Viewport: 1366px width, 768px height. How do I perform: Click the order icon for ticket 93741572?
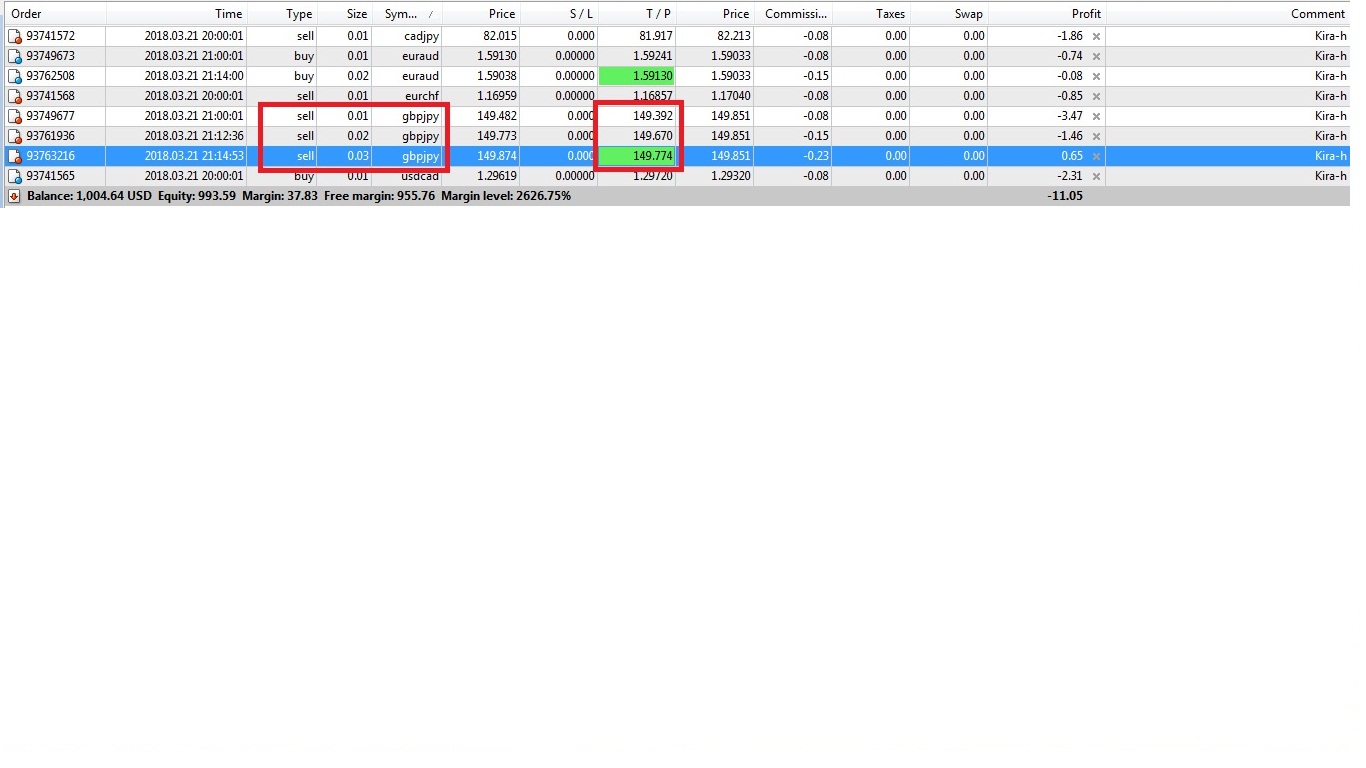pyautogui.click(x=15, y=36)
